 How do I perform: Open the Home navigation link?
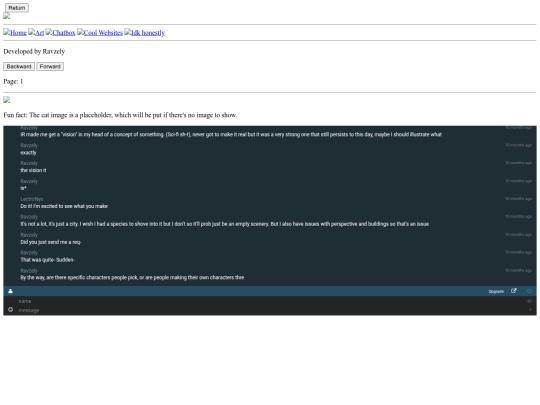coord(15,33)
